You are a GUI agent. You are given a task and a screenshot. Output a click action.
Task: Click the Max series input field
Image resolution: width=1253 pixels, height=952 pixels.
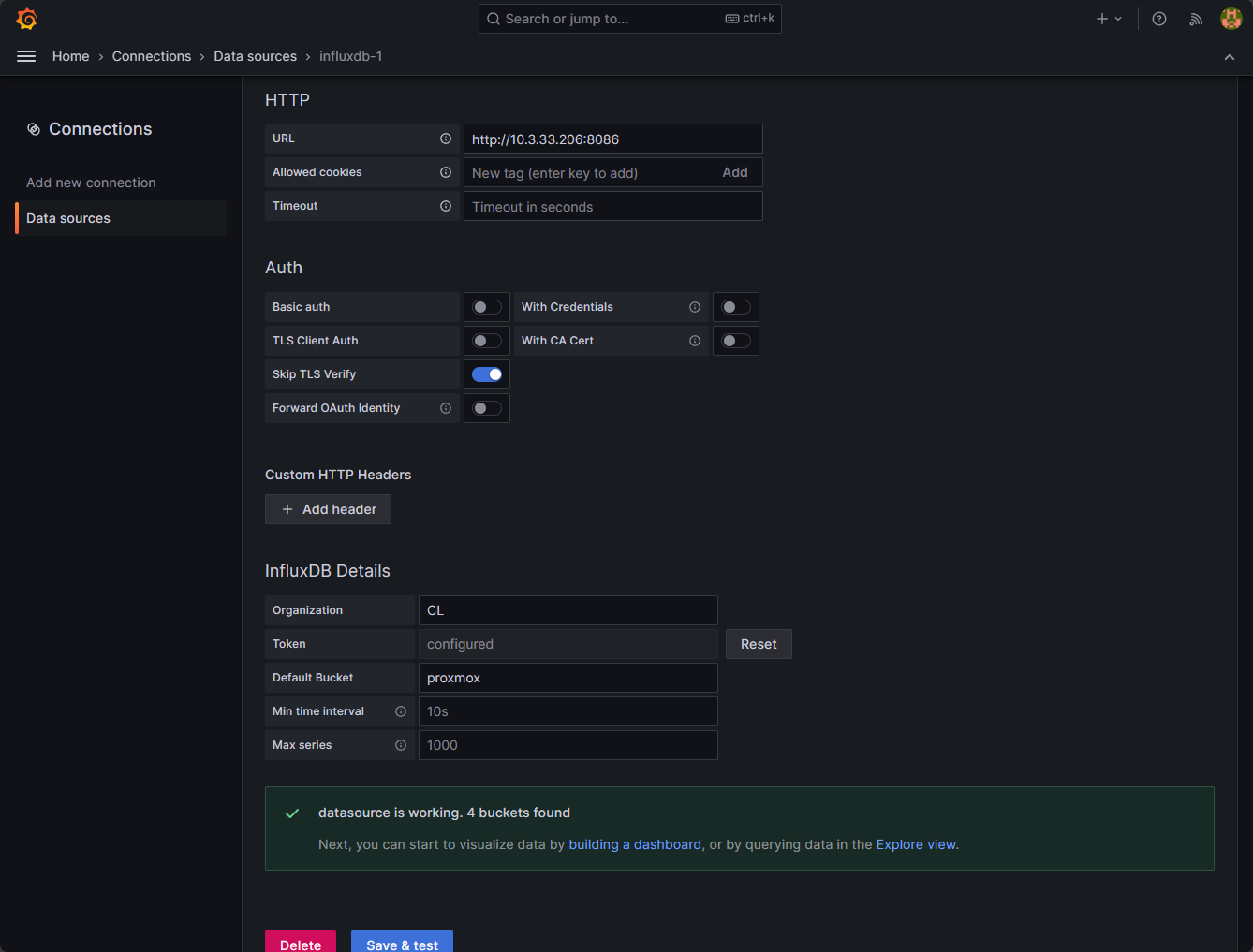pos(568,745)
